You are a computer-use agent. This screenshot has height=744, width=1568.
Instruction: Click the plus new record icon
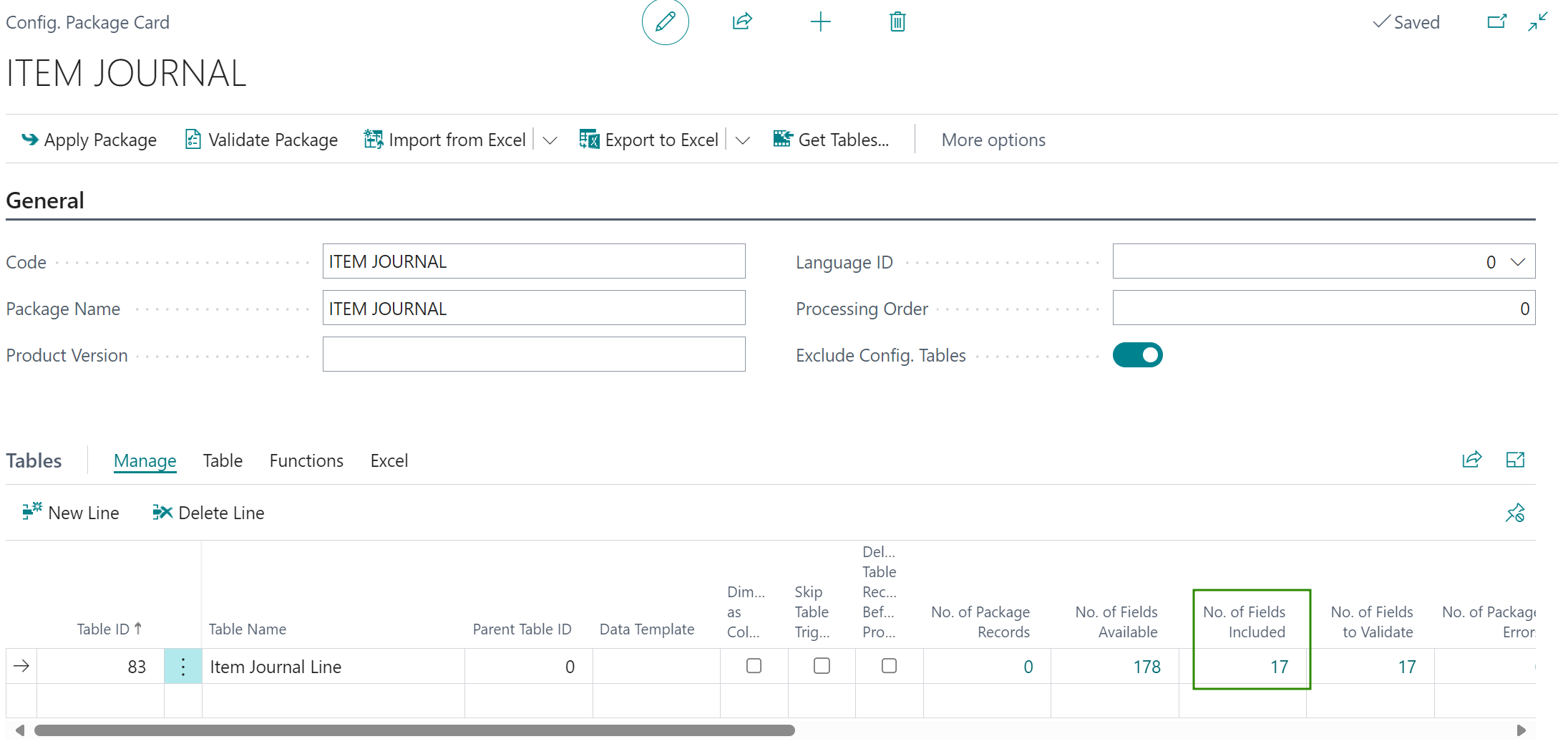coord(820,22)
